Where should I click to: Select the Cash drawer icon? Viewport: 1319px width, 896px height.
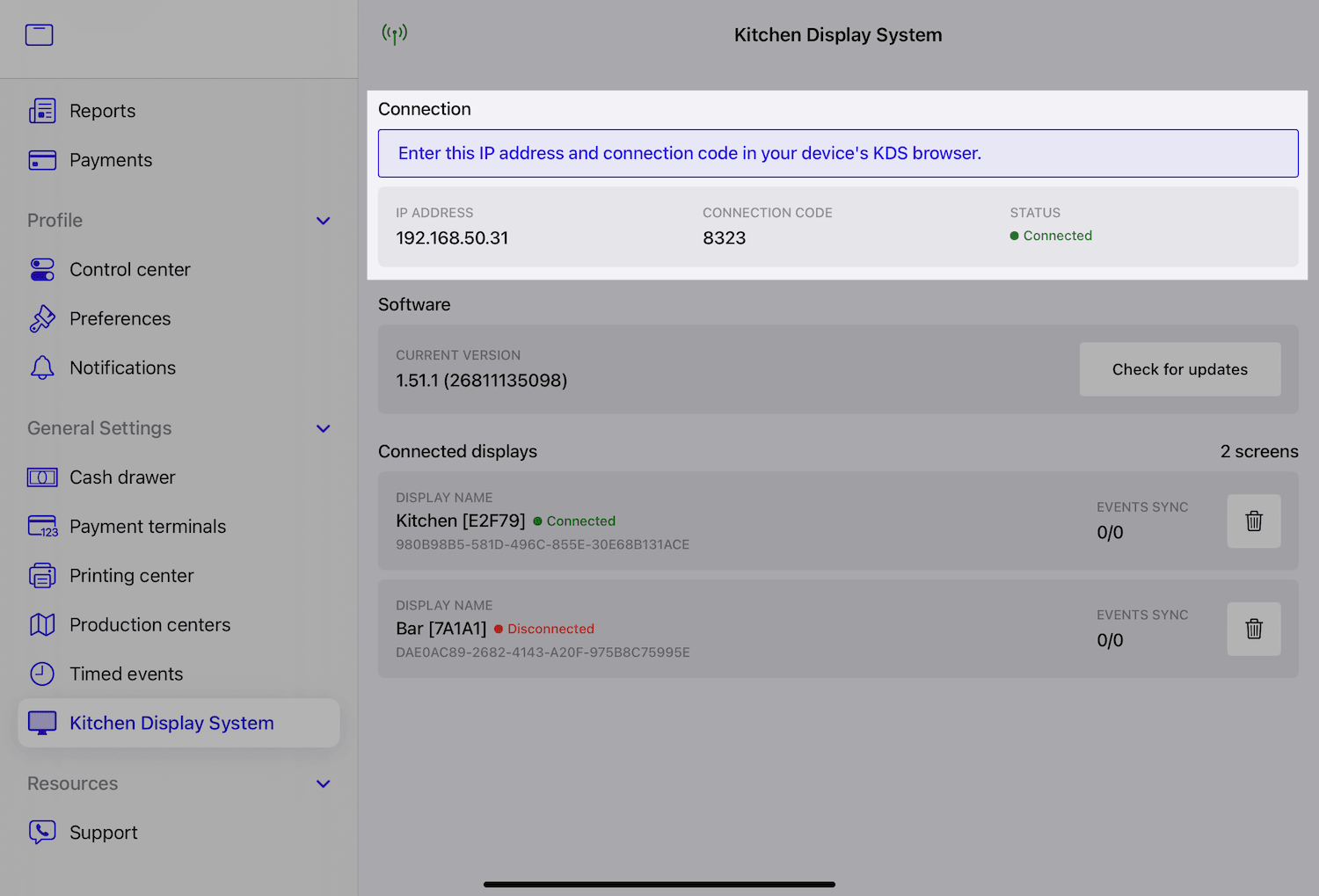(42, 477)
